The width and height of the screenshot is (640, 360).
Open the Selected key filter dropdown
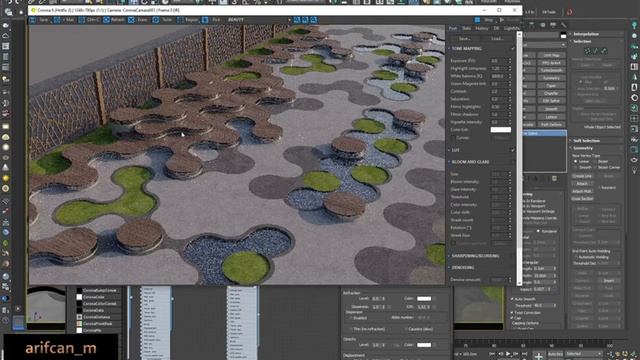(x=583, y=354)
